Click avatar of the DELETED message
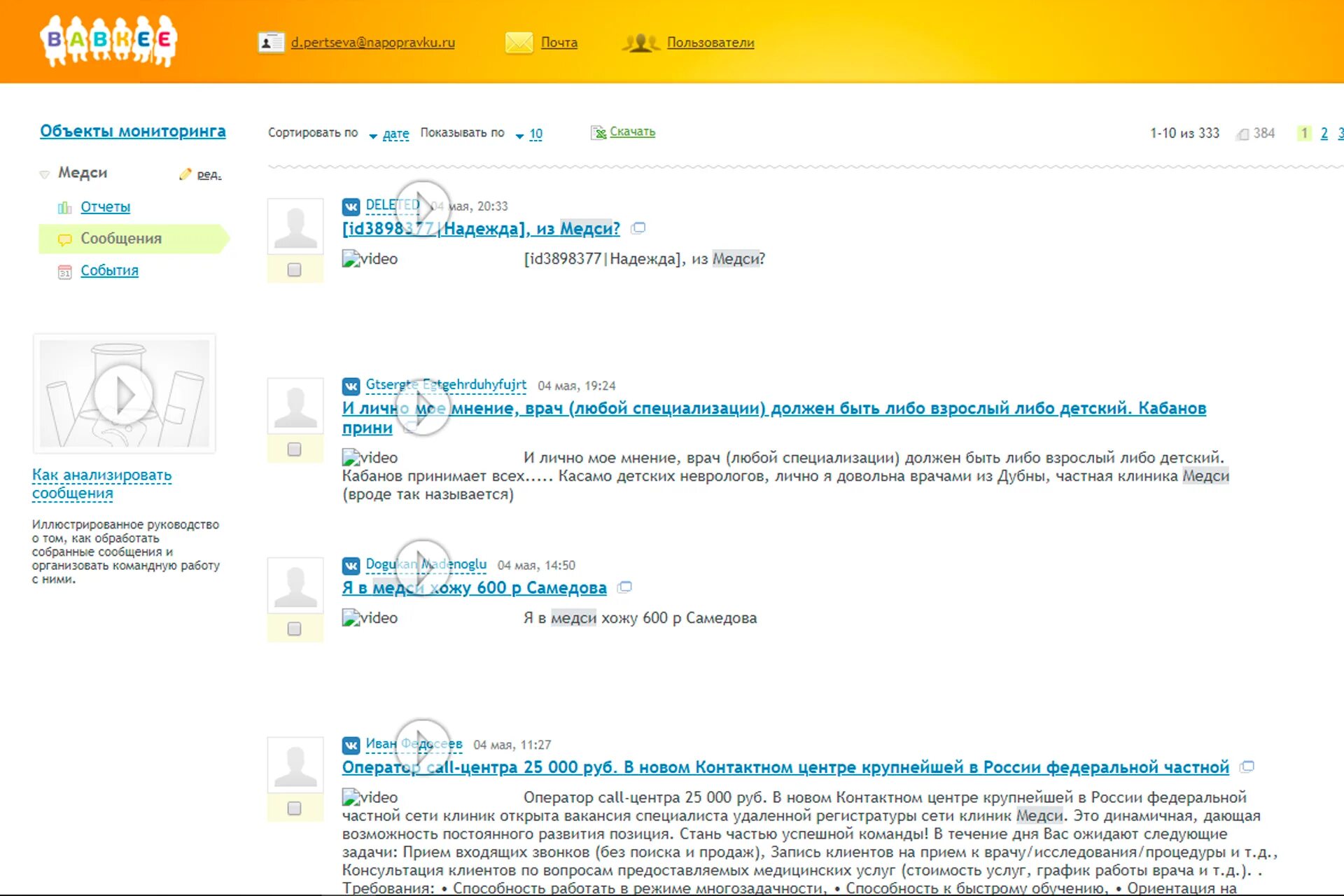The width and height of the screenshot is (1344, 896). (295, 227)
